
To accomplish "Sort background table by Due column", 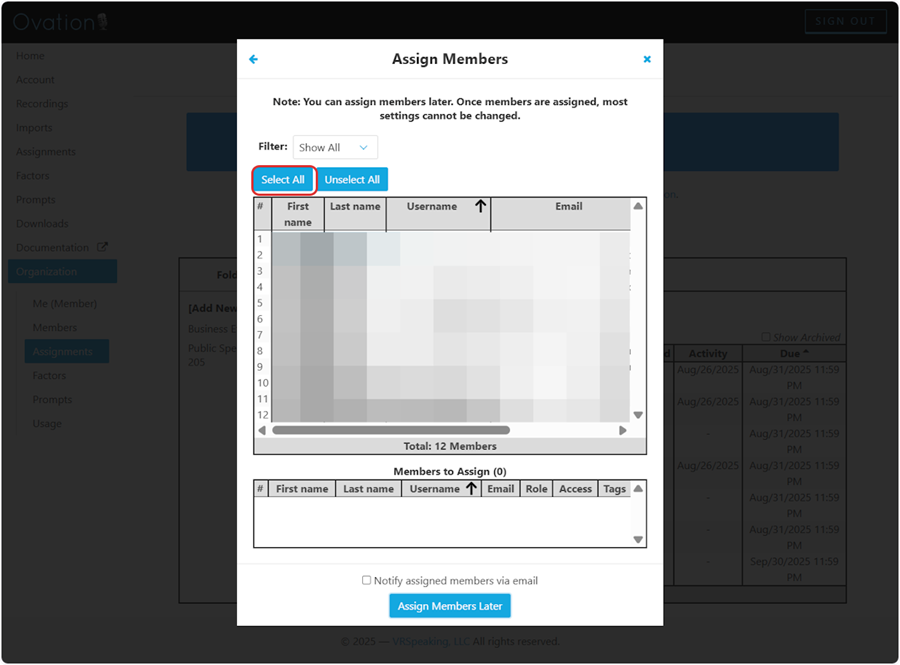I will point(794,353).
